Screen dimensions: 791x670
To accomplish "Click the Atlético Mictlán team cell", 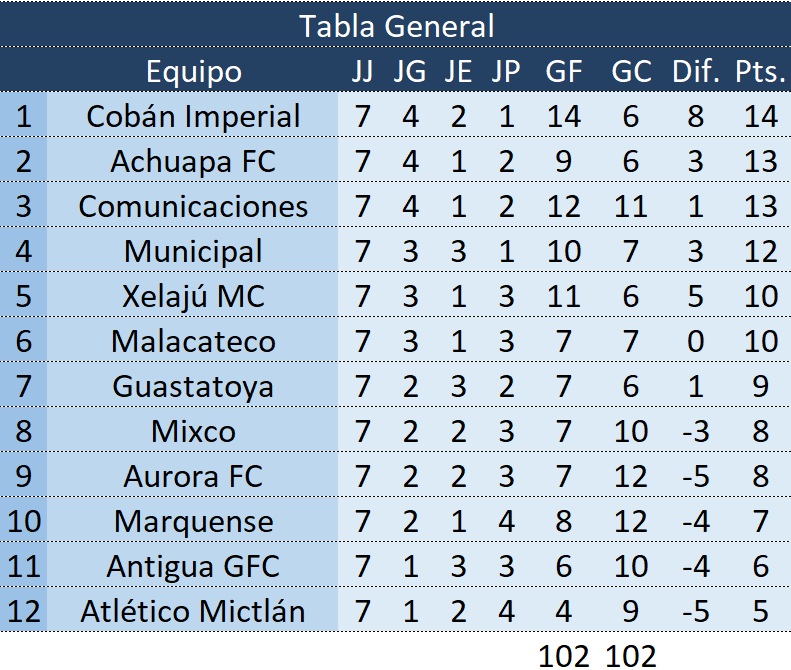I will tap(193, 611).
